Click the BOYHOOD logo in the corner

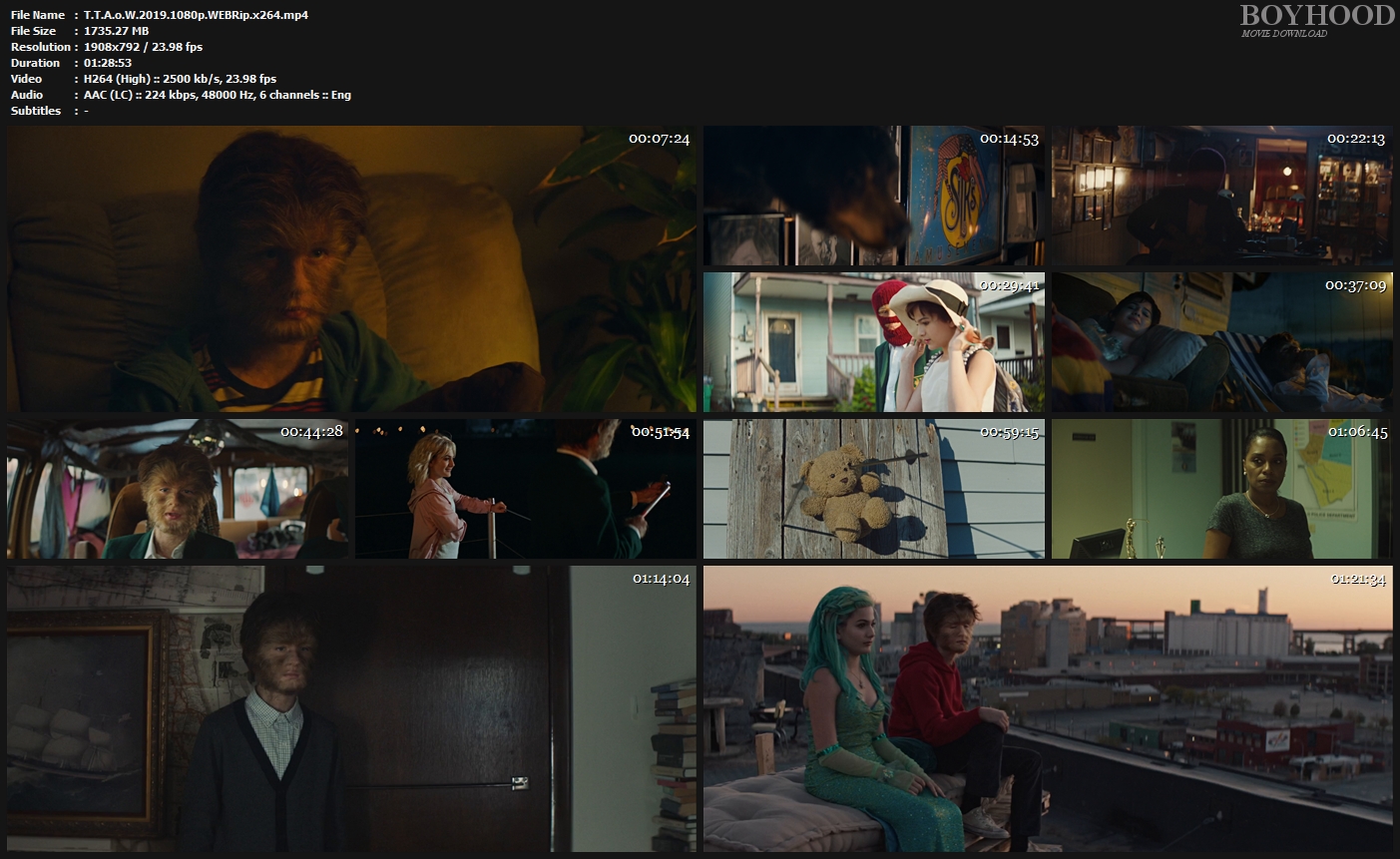coord(1316,15)
